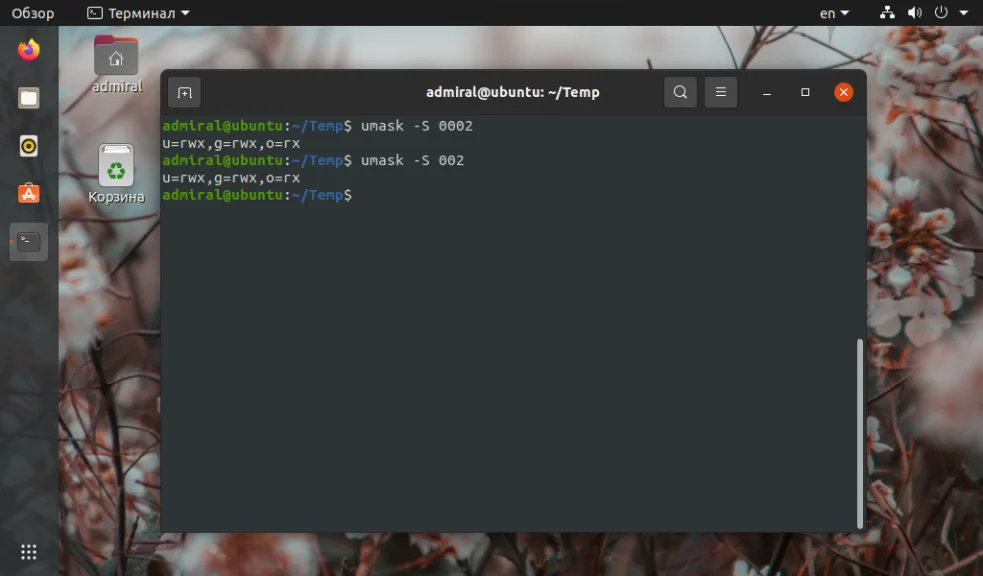Expand system menu arrow in top bar
The height and width of the screenshot is (576, 983).
pyautogui.click(x=964, y=13)
